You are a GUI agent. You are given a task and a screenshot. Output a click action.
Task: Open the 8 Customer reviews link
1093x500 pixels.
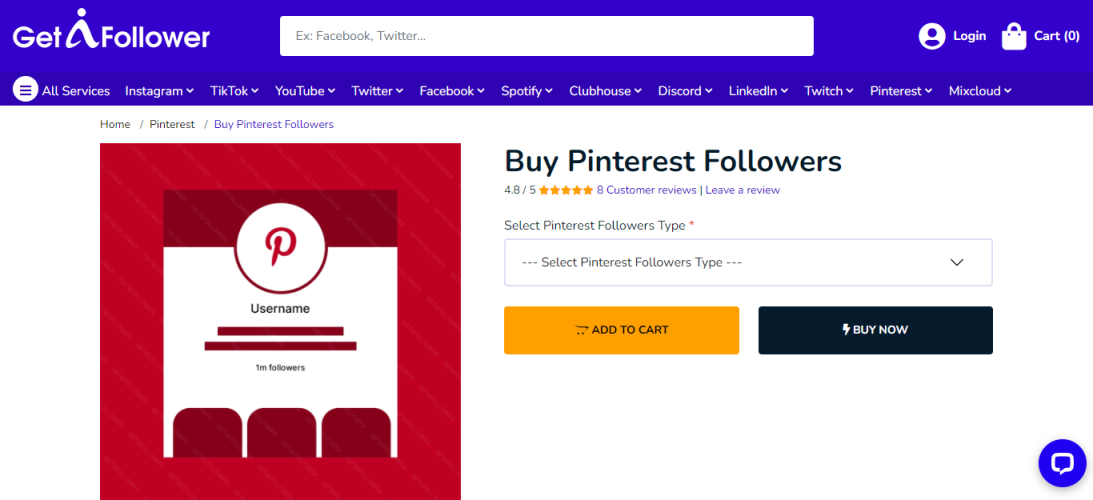646,190
